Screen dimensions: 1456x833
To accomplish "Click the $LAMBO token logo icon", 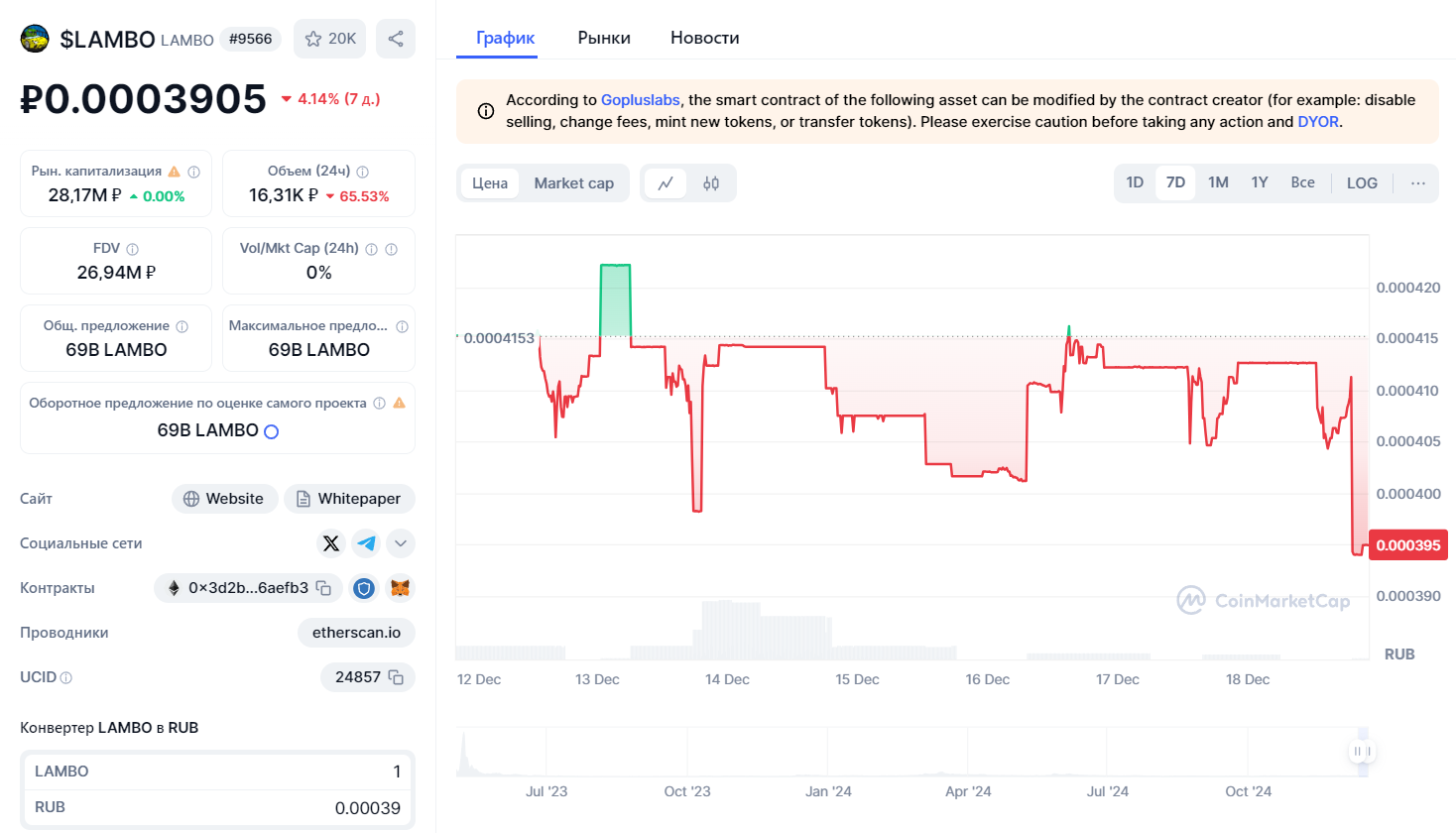I will (35, 39).
